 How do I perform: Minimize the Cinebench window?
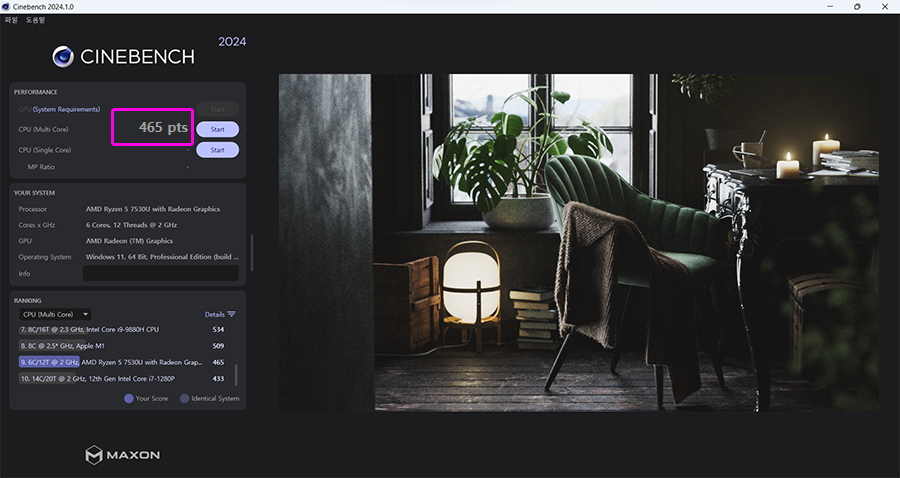tap(830, 7)
